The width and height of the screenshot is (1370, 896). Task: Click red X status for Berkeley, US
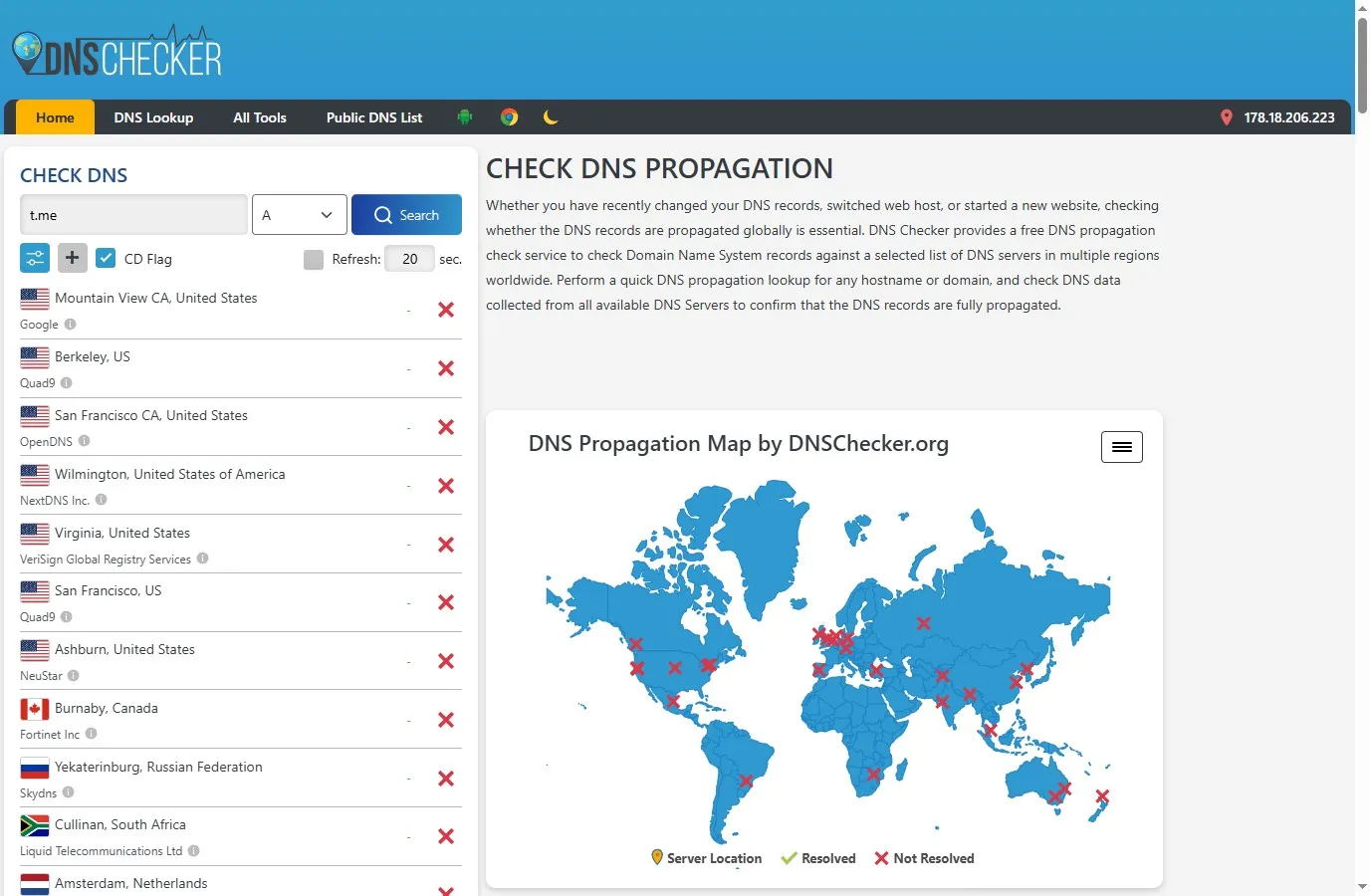446,368
